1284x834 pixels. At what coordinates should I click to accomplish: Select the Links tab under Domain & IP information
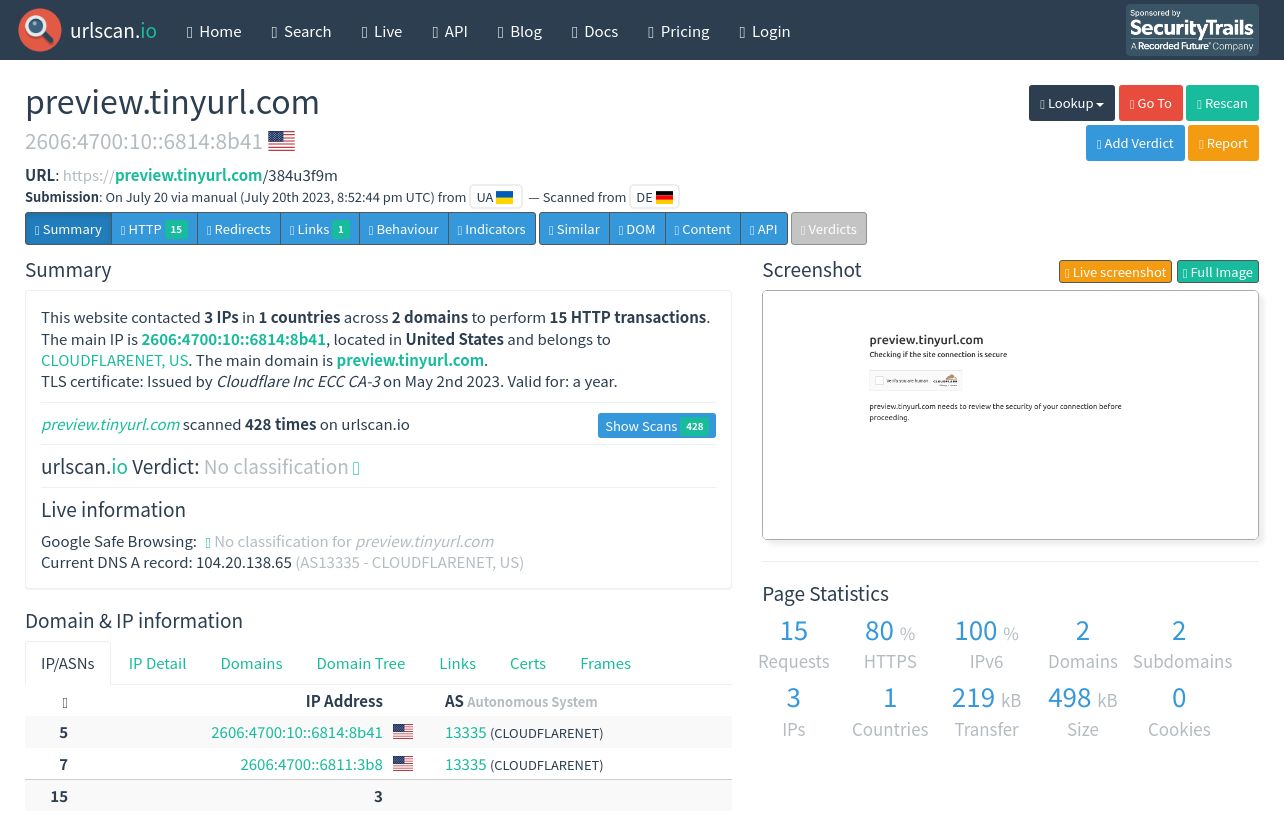457,663
